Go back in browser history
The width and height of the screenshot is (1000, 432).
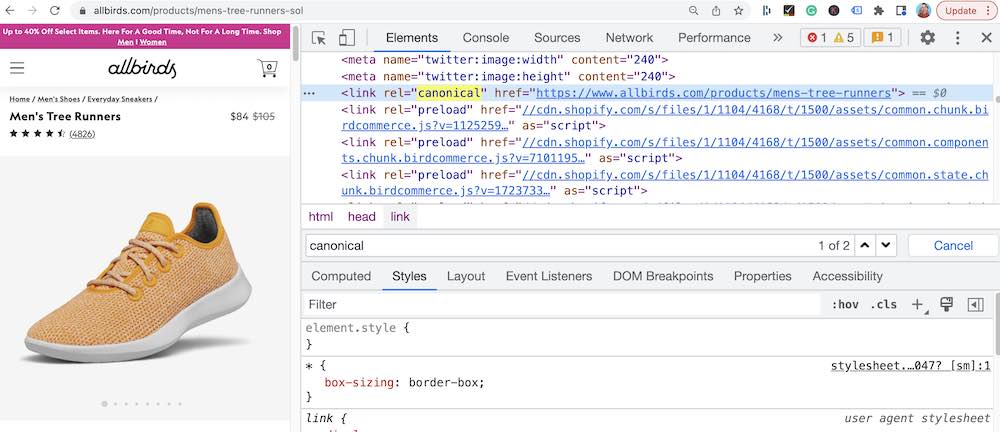pyautogui.click(x=10, y=11)
